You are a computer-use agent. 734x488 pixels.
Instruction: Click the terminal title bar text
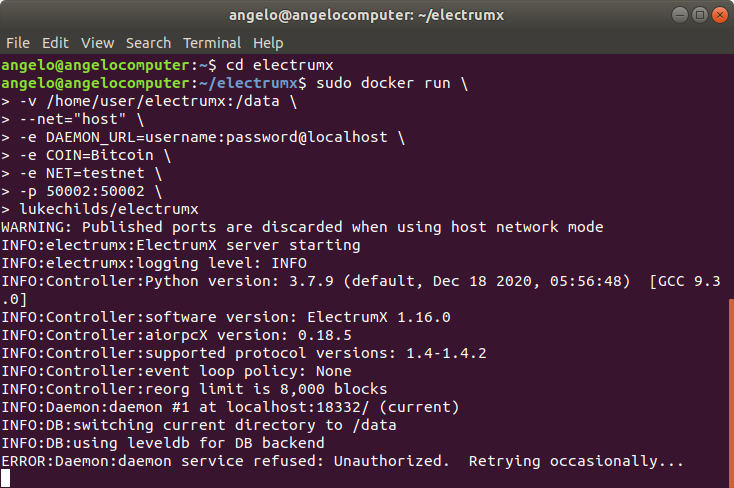point(367,15)
